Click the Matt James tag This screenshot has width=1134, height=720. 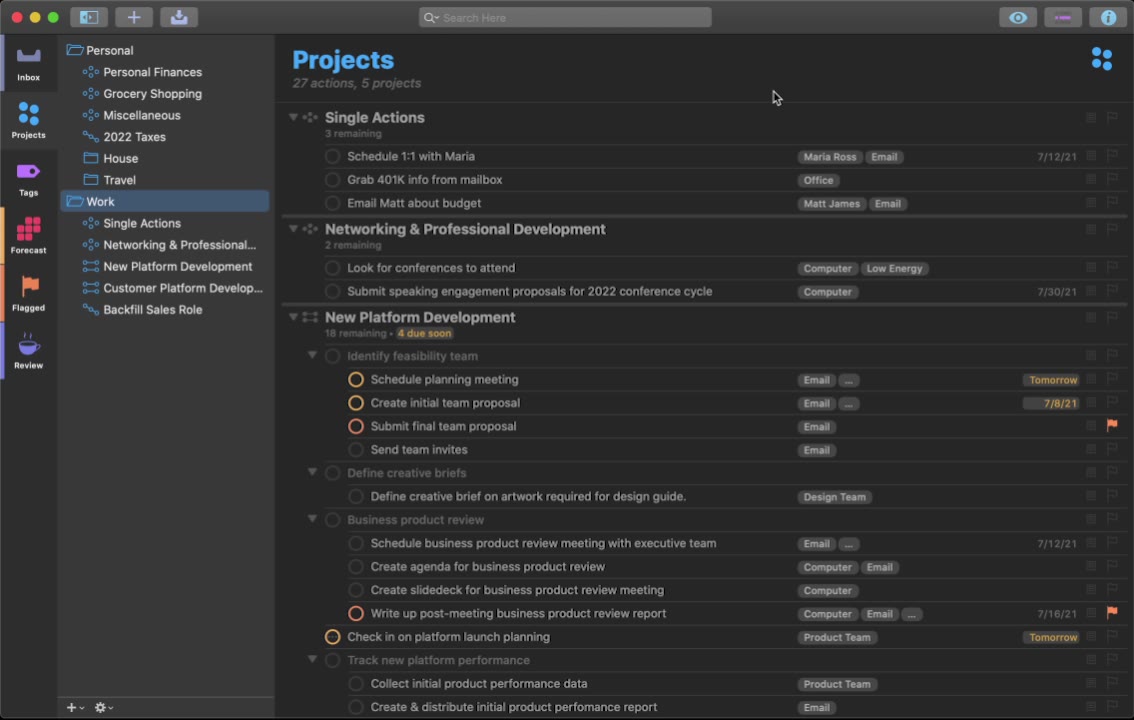tap(832, 204)
